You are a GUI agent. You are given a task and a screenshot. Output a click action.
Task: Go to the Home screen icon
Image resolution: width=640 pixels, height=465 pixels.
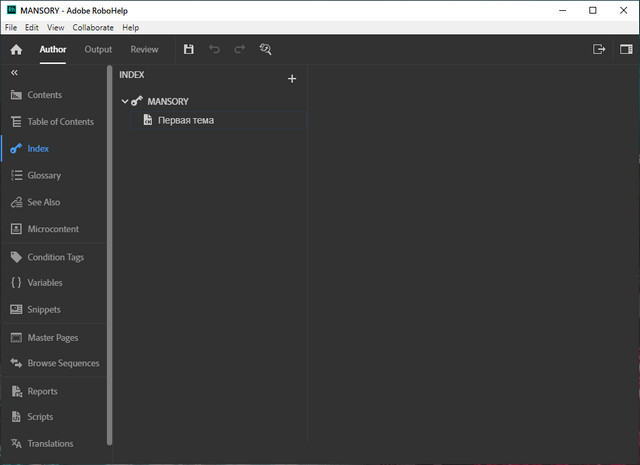tap(16, 49)
